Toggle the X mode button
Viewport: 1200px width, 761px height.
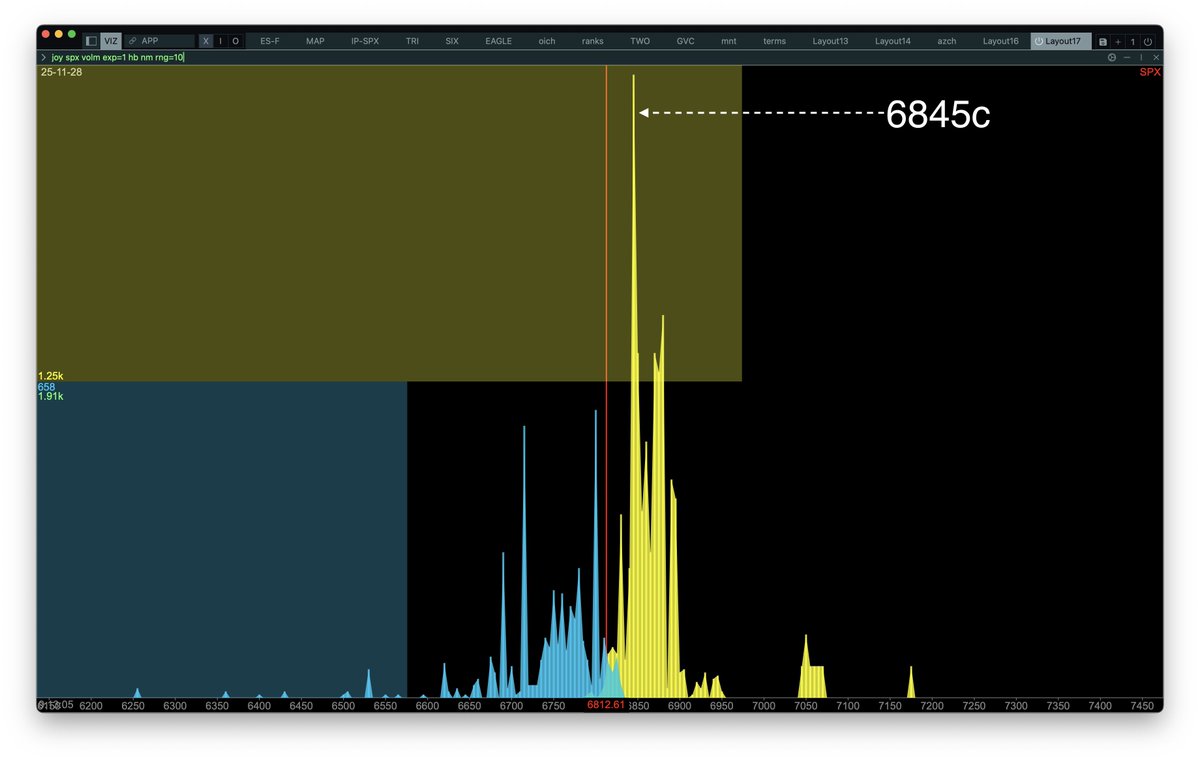click(x=205, y=41)
